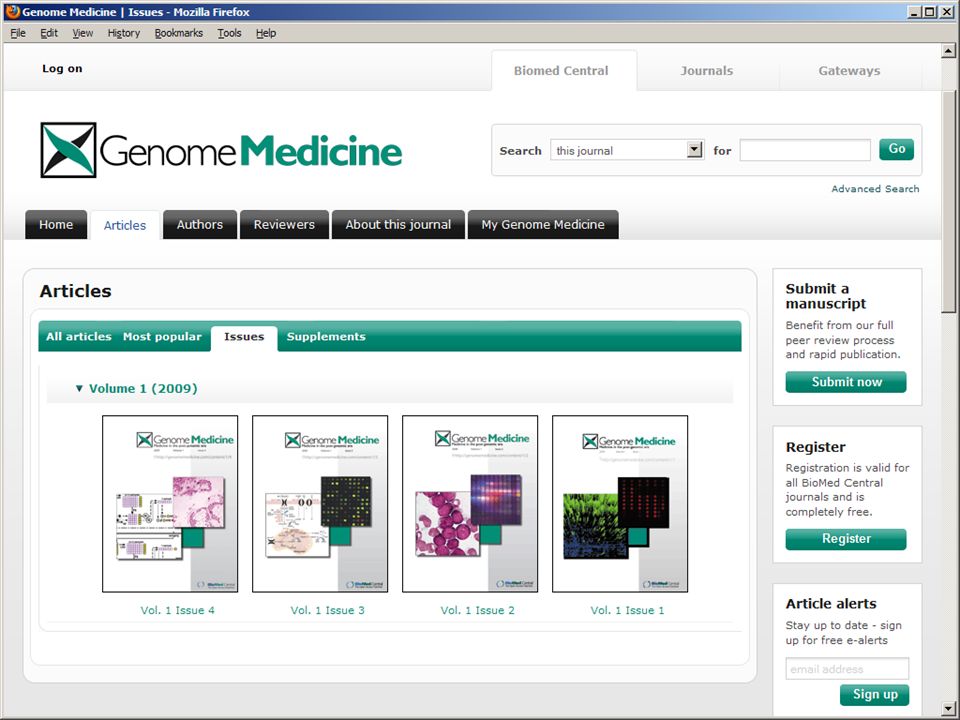Click the vertical scrollbar thumb
Viewport: 960px width, 720px height.
[949, 202]
